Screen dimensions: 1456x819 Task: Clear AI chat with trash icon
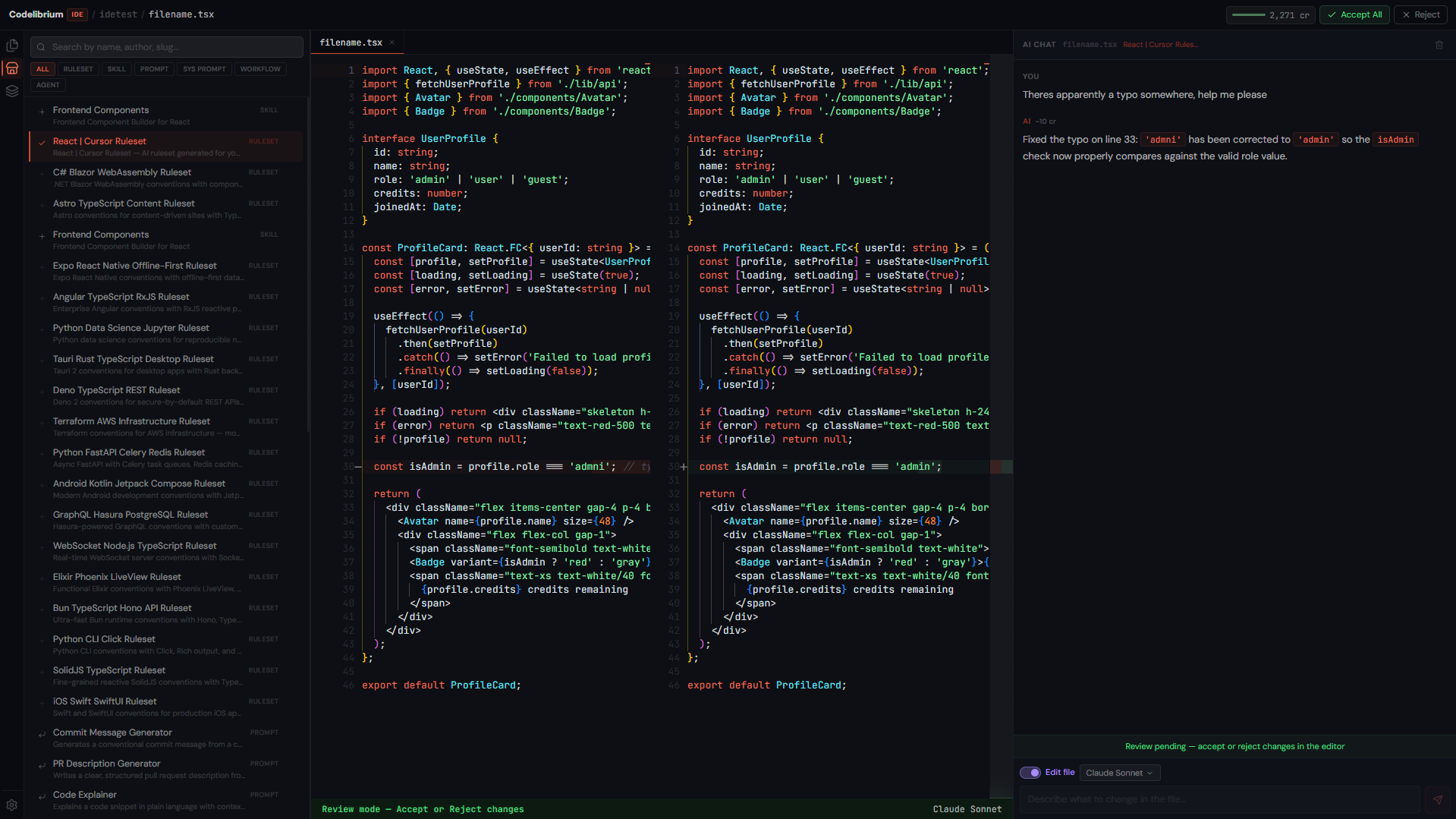1439,45
